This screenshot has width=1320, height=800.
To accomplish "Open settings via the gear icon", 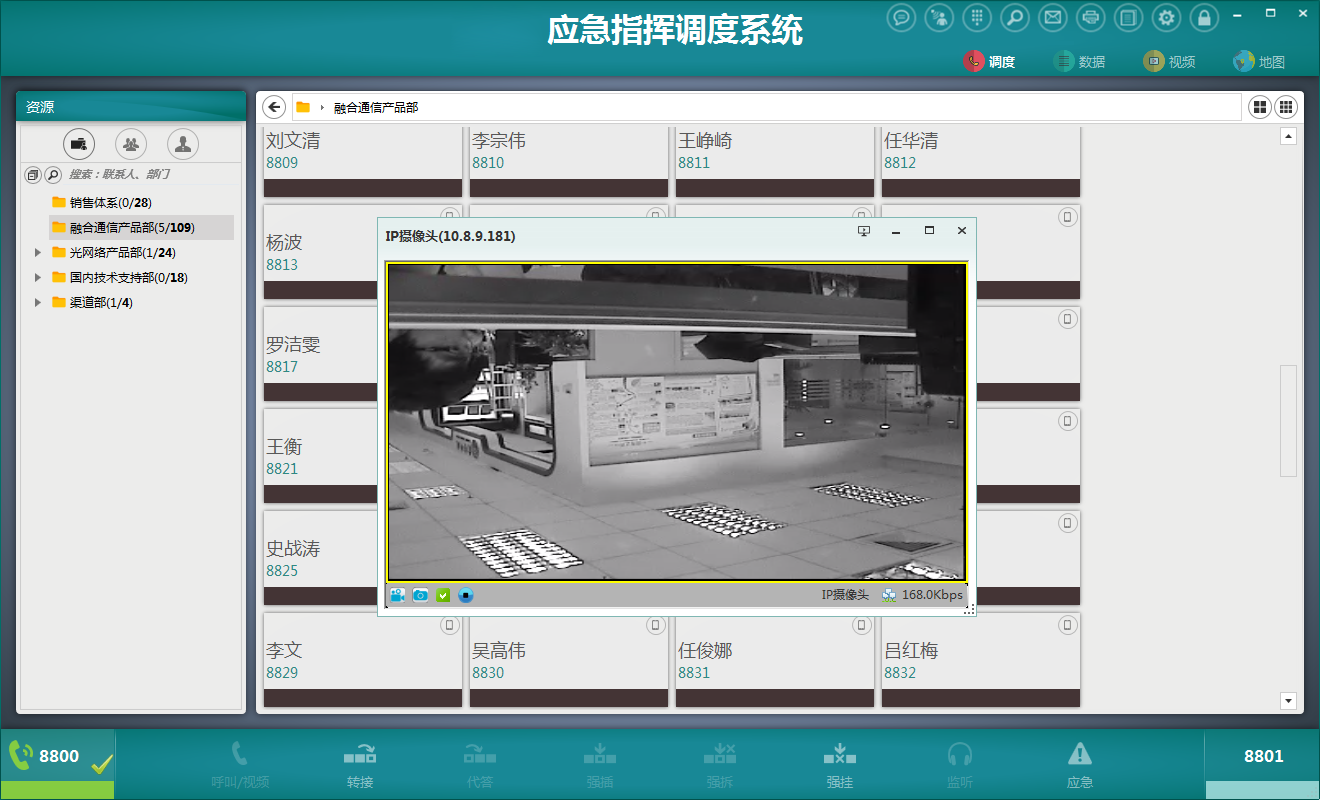I will point(1166,18).
